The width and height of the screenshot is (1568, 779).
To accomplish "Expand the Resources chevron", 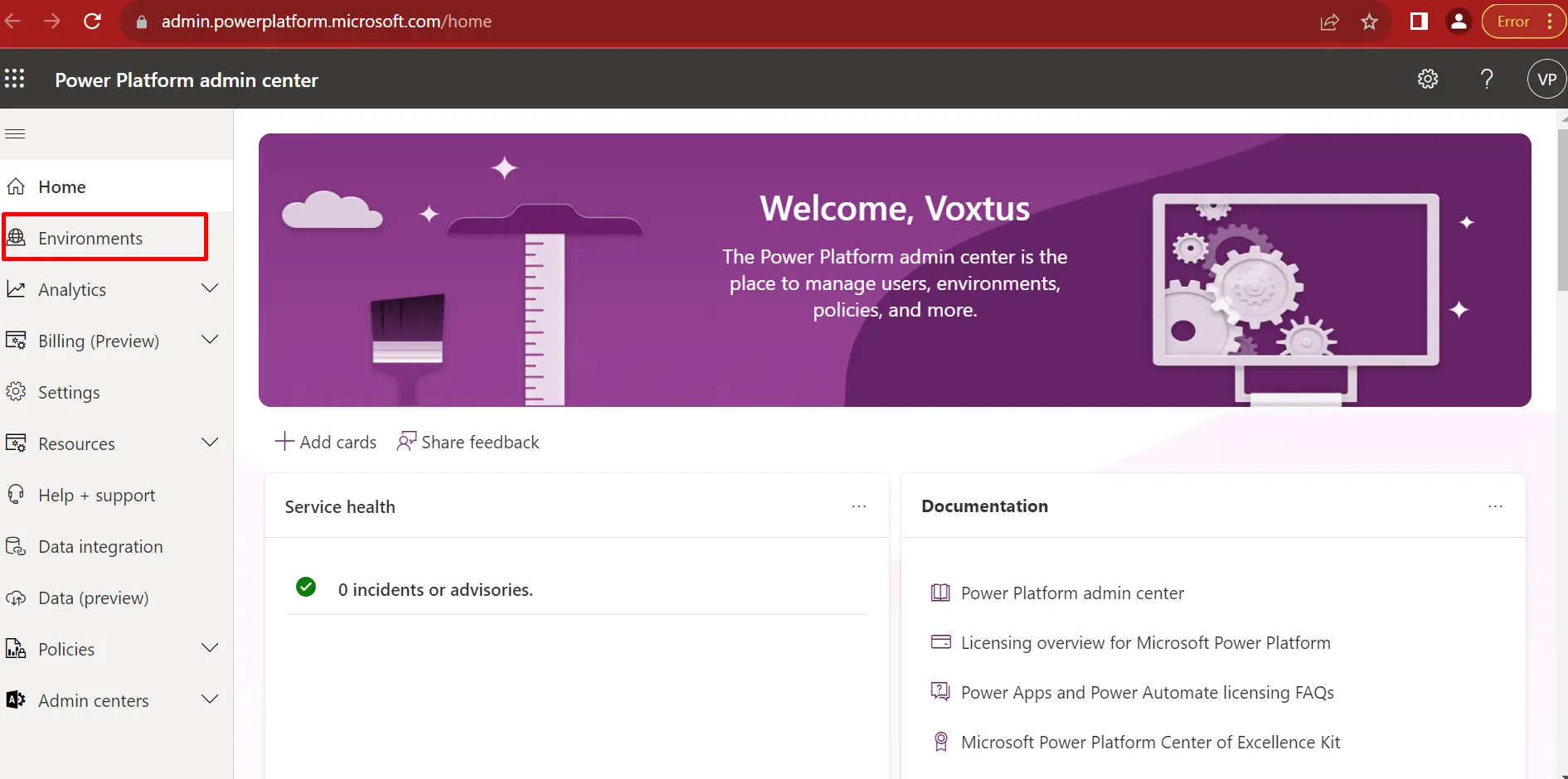I will click(210, 443).
